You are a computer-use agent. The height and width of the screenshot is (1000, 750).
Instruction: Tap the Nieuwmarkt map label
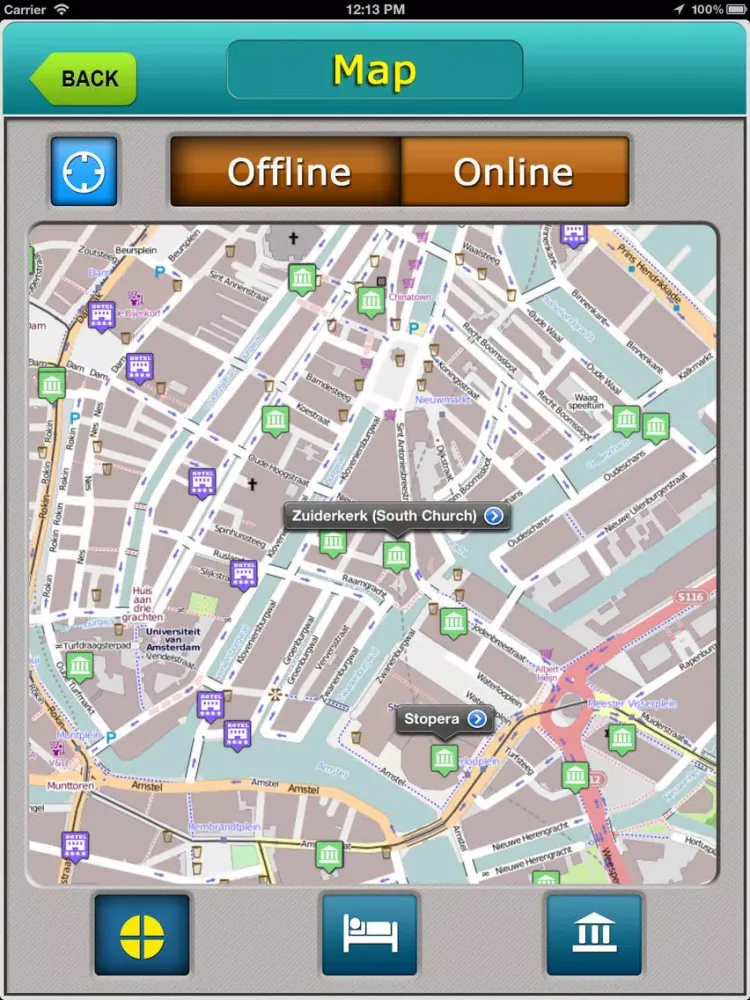[443, 400]
